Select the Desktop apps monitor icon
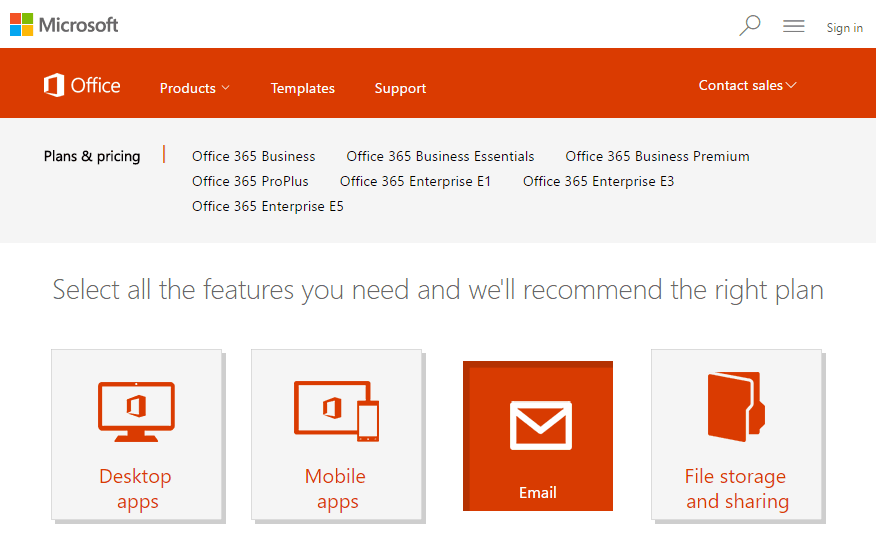 [136, 412]
